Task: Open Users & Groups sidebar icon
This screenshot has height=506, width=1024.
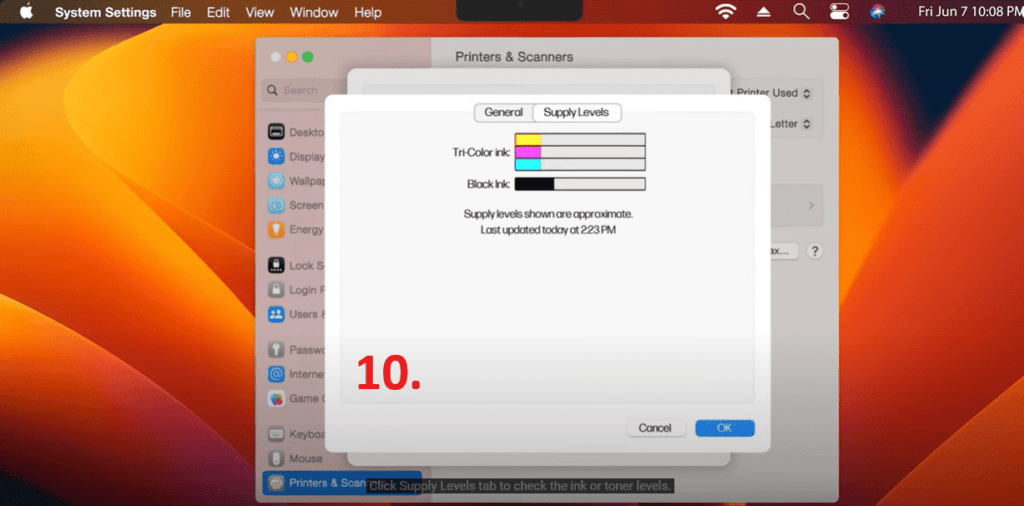Action: click(x=276, y=314)
